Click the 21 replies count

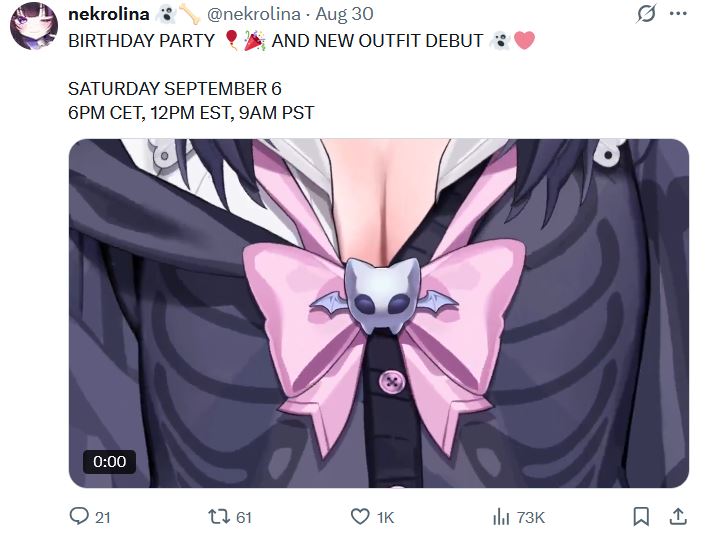point(103,517)
